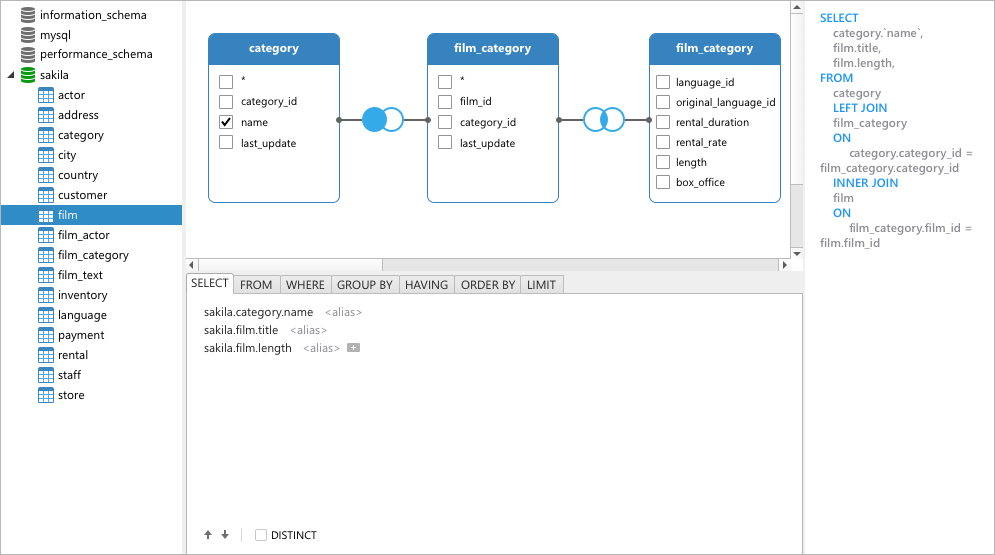Check the asterisk in category box
This screenshot has height=555, width=995.
(226, 82)
